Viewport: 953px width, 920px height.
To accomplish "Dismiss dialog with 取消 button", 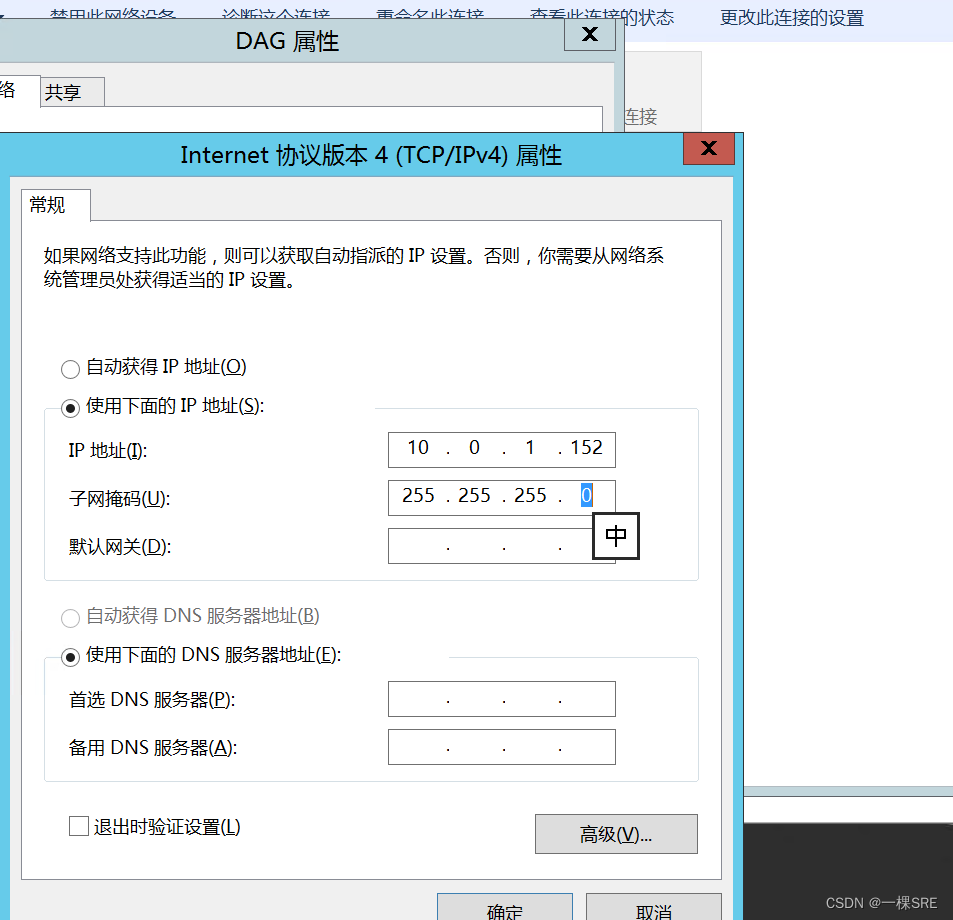I will pyautogui.click(x=653, y=910).
